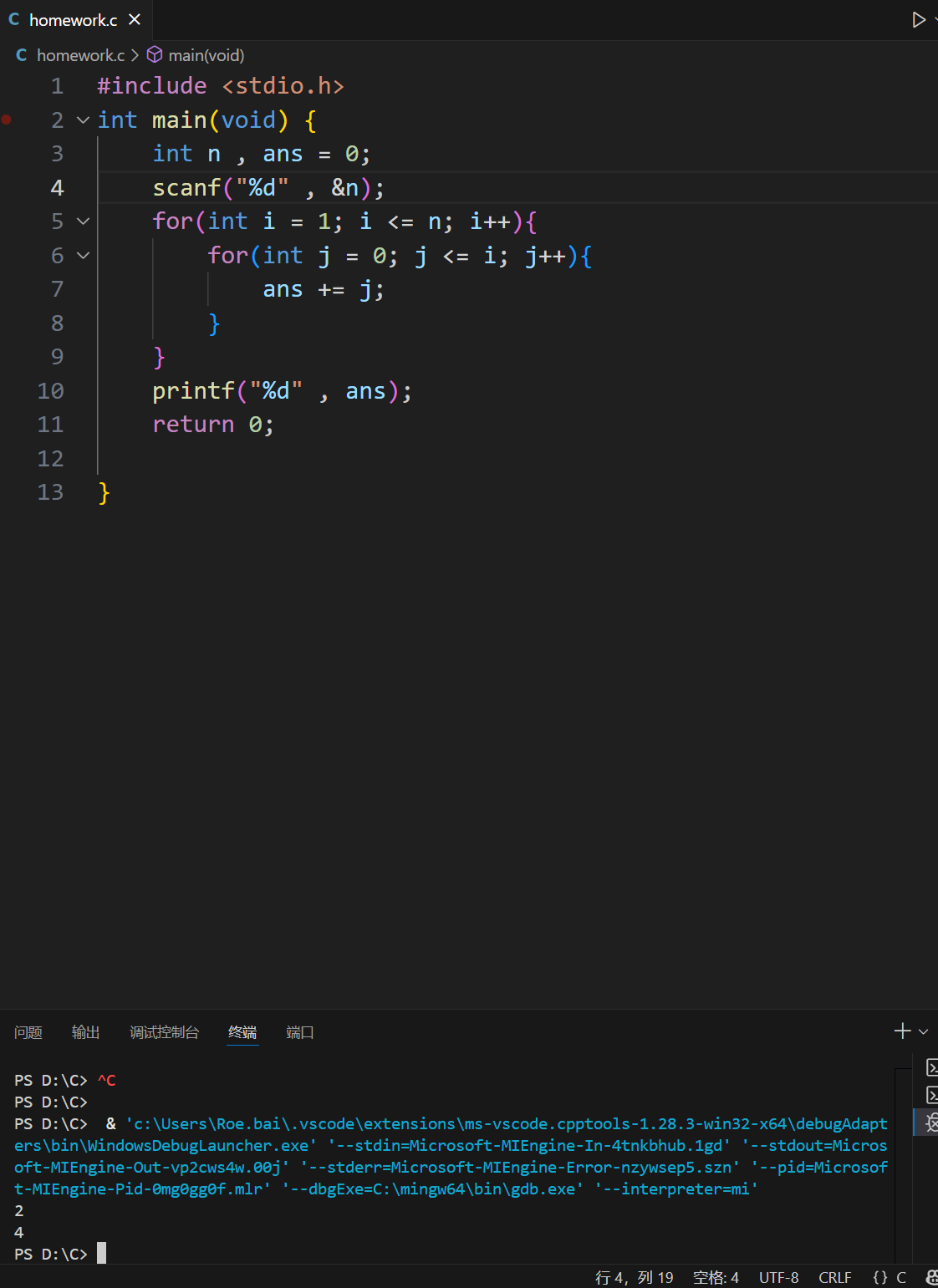Click '#include <stdio.h>' on line 1

[221, 86]
